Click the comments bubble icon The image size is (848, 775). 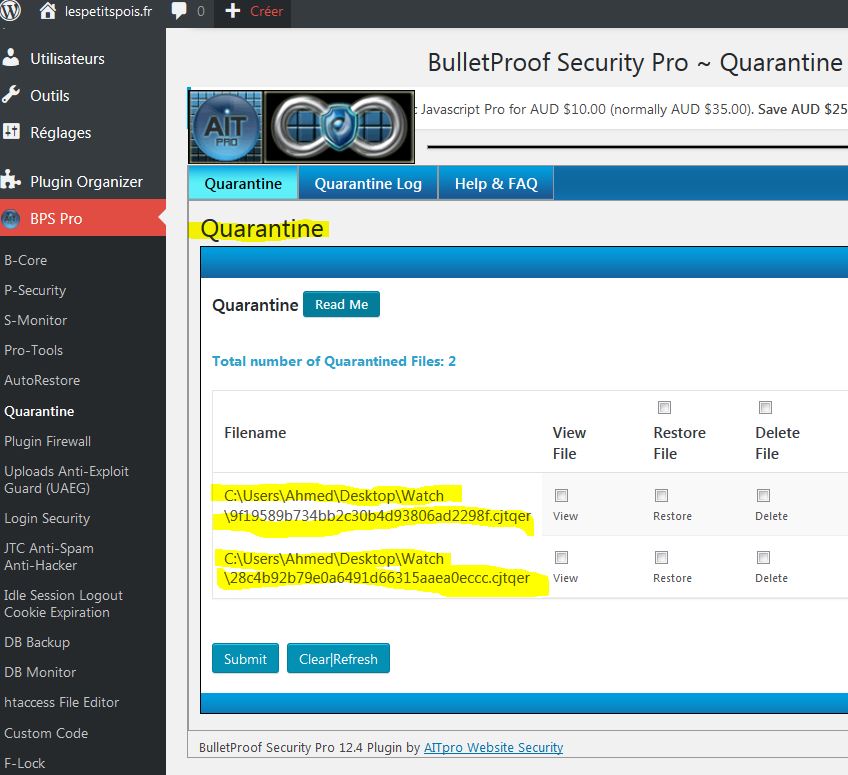tap(180, 12)
